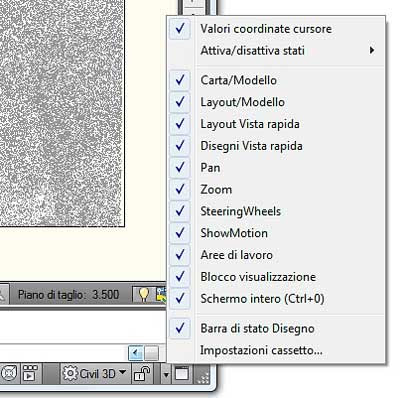Click the padlock lock-display icon
400x398 pixels.
[142, 373]
